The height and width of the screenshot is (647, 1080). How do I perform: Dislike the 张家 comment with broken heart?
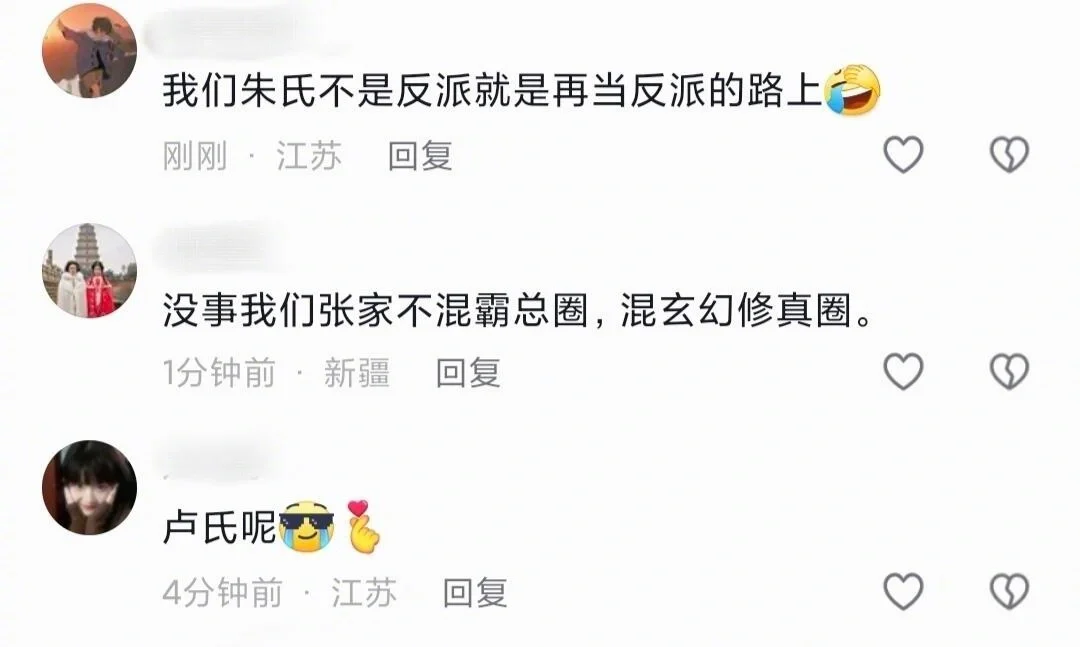[x=1009, y=372]
